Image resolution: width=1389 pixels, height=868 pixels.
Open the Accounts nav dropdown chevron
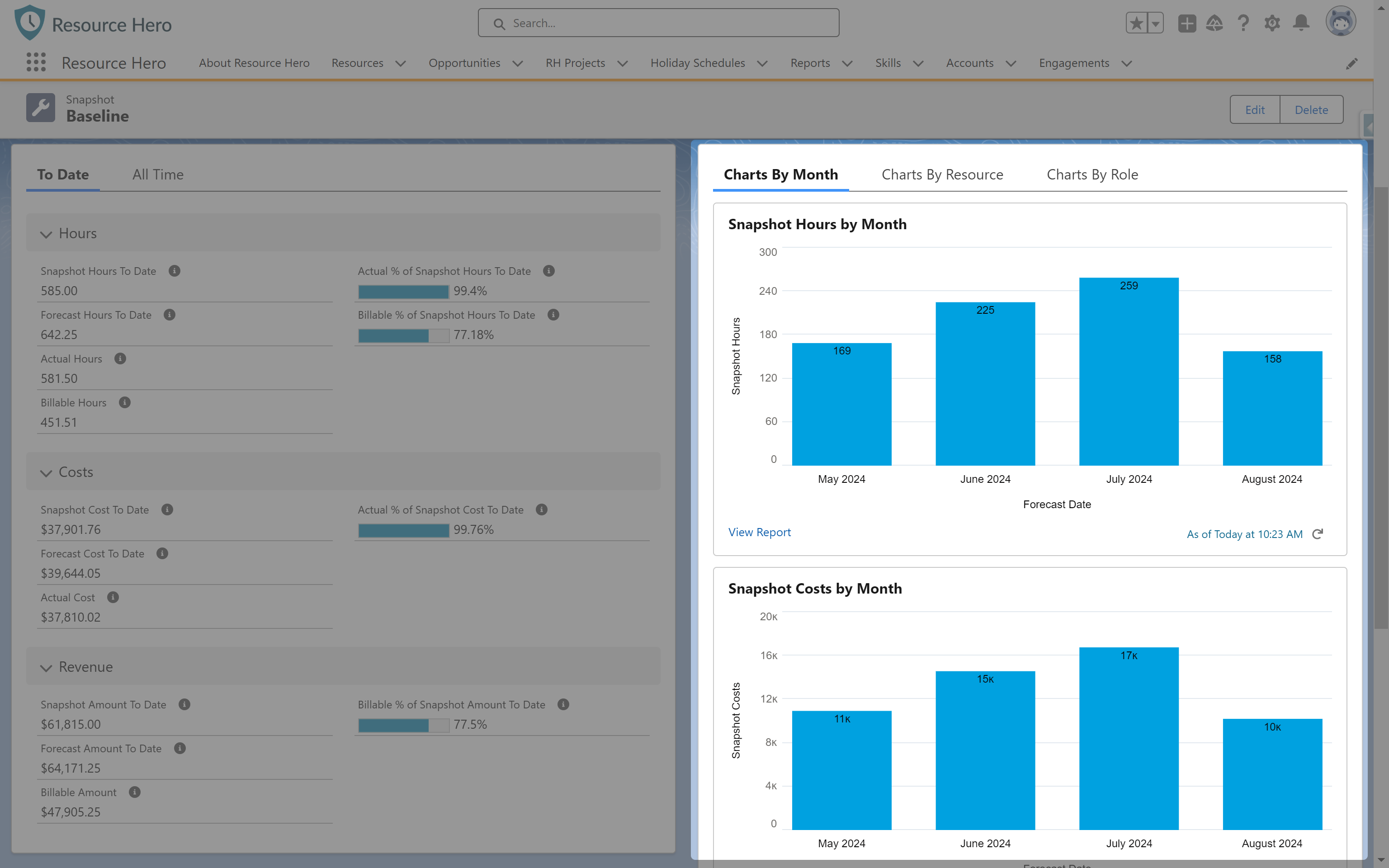pyautogui.click(x=1011, y=64)
